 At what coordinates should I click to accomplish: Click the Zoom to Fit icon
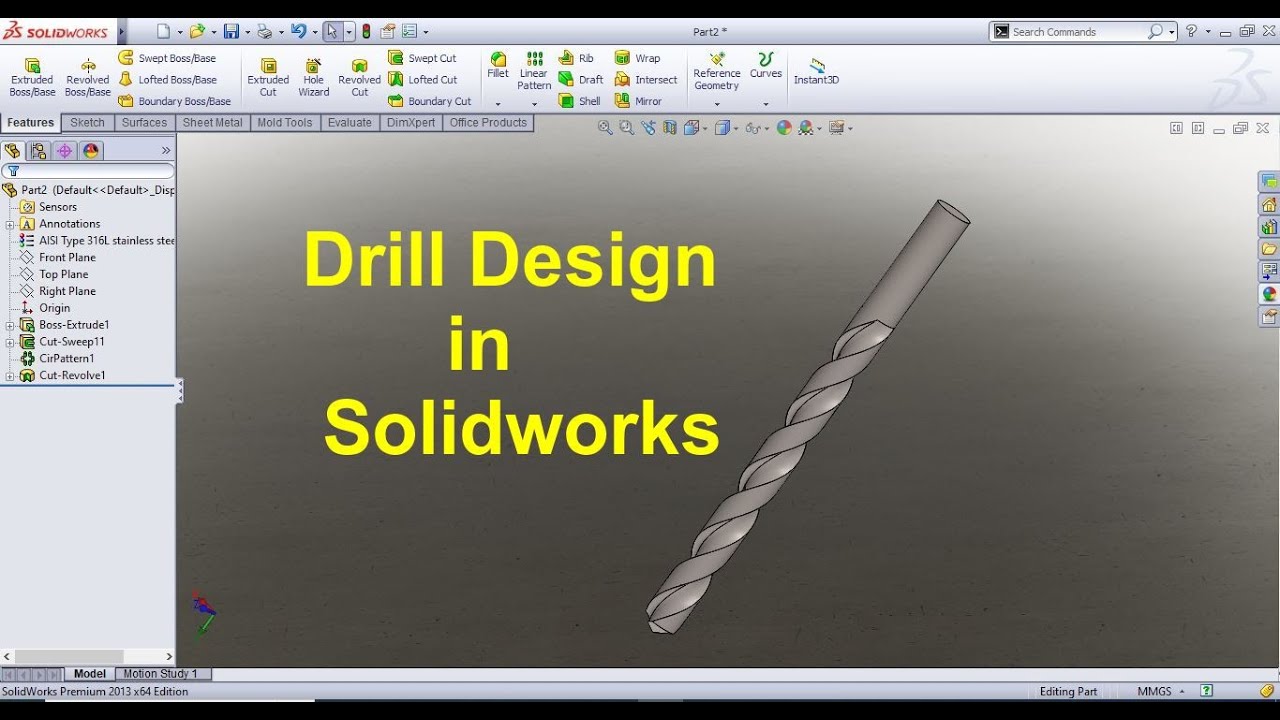[x=605, y=128]
